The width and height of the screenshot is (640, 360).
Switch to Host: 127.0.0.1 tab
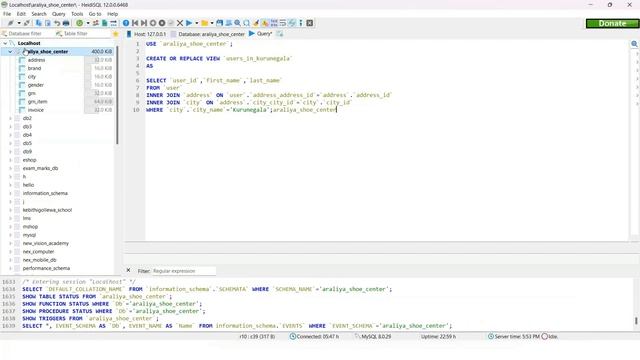(146, 34)
